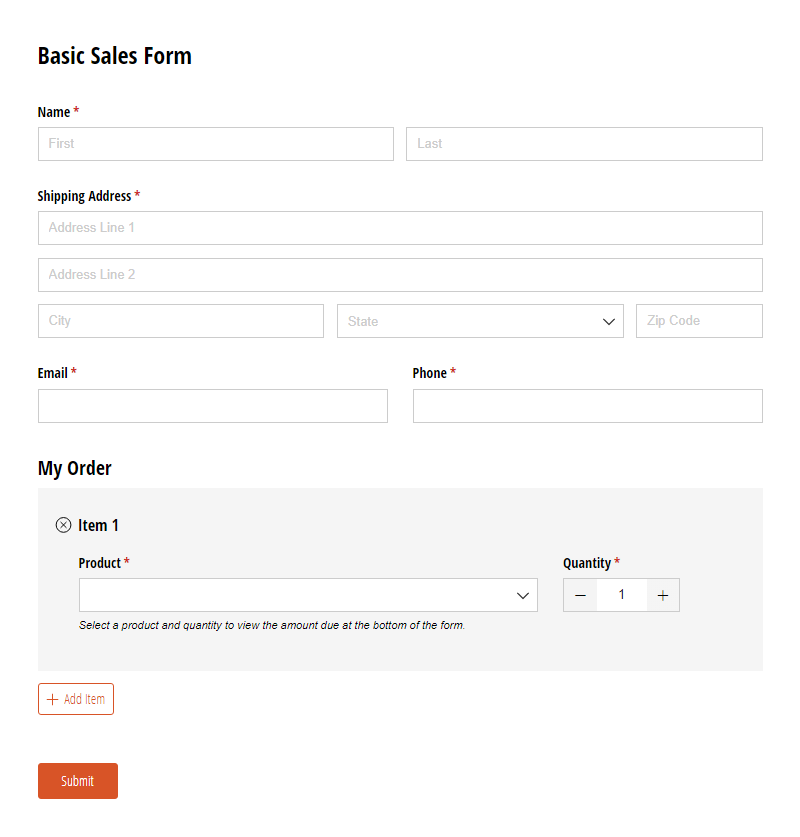Open the State selection dropdown
The height and width of the screenshot is (837, 800).
click(480, 321)
